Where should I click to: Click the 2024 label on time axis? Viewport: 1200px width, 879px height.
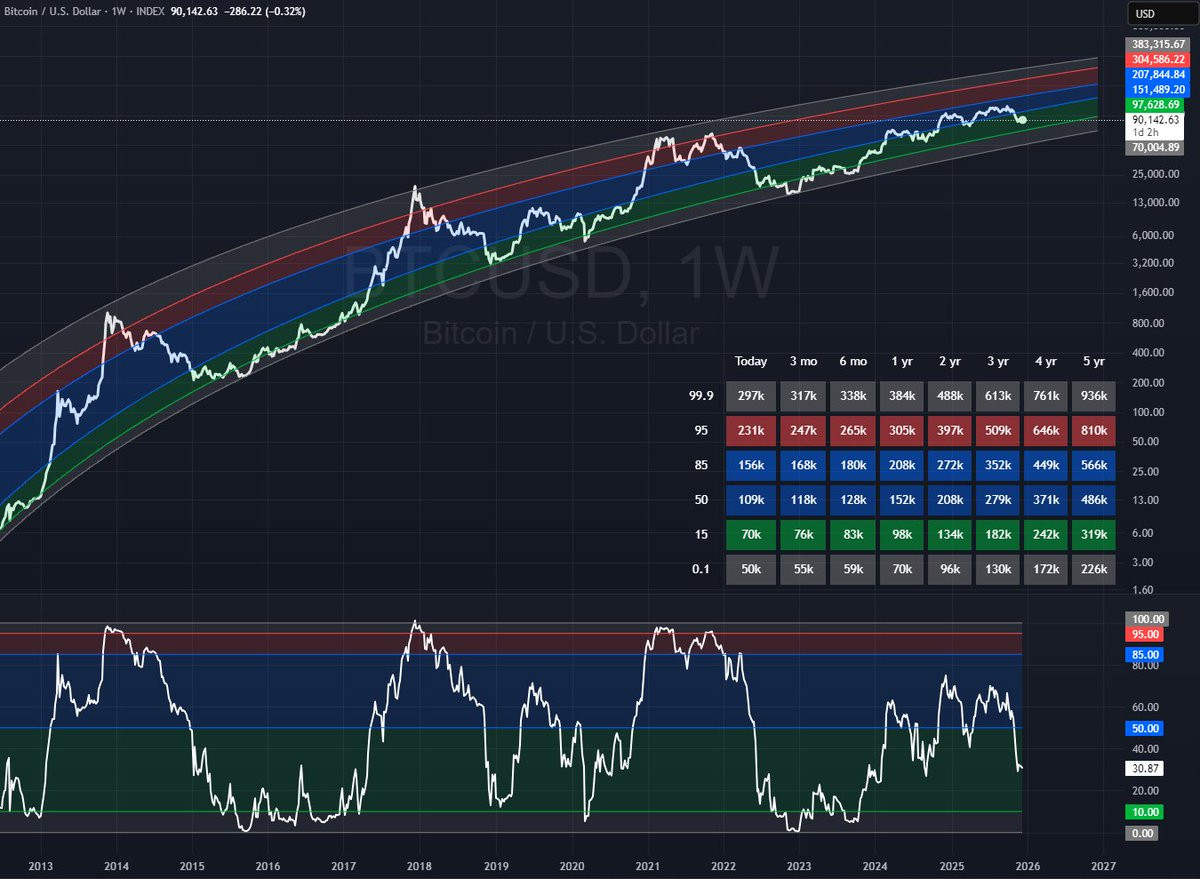[x=875, y=865]
